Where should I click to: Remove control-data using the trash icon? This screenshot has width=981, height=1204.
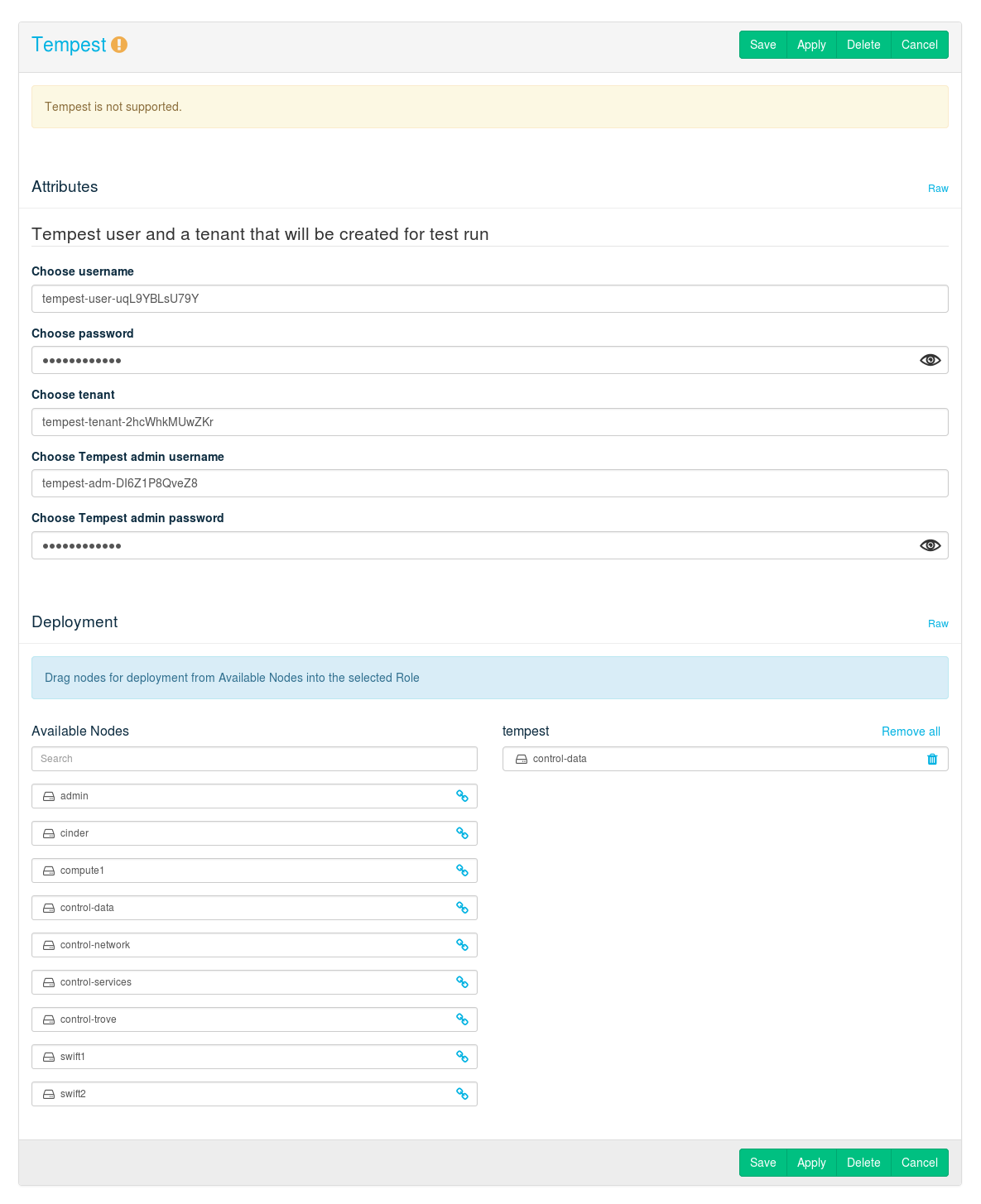(932, 759)
